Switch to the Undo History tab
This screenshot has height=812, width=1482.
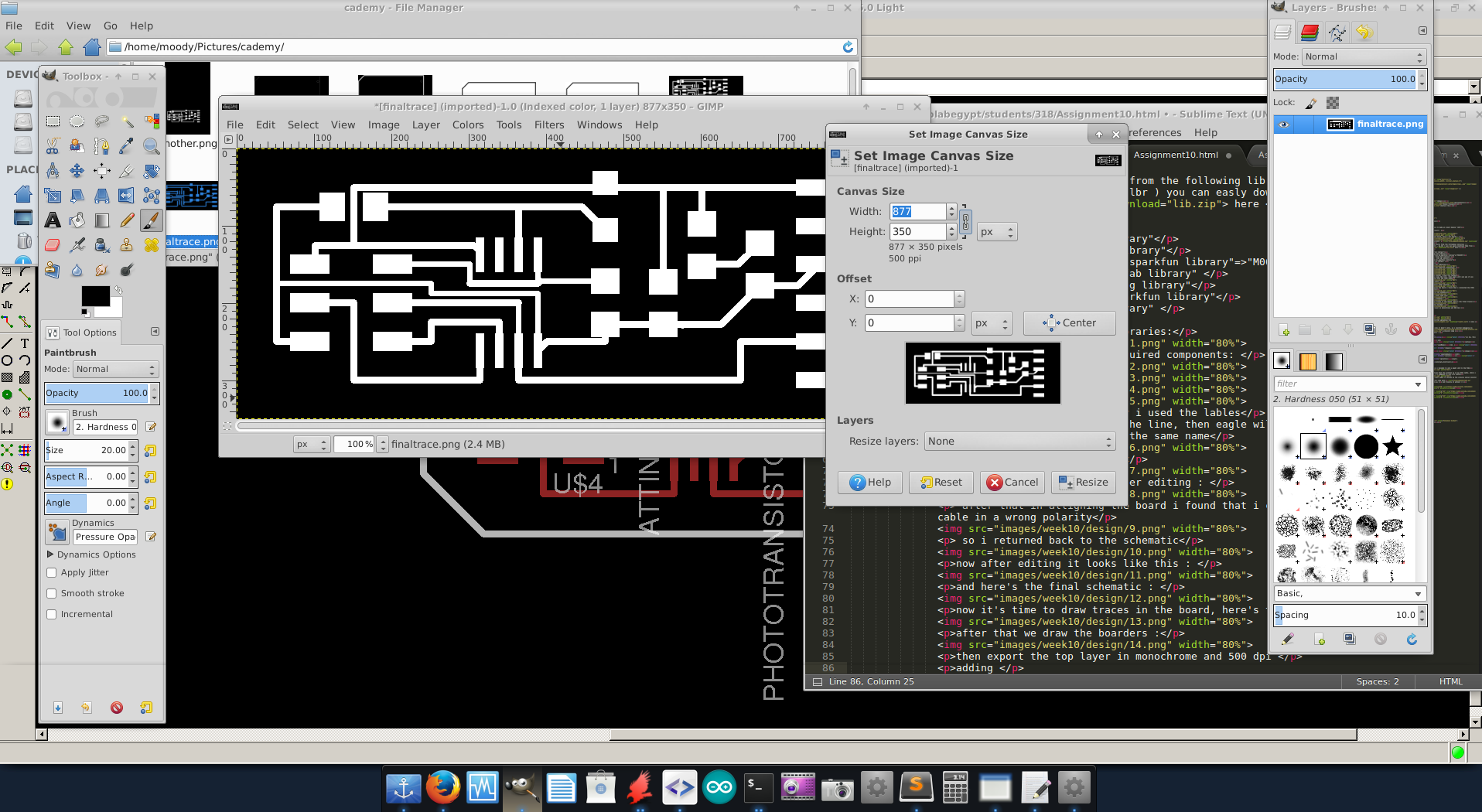1364,32
